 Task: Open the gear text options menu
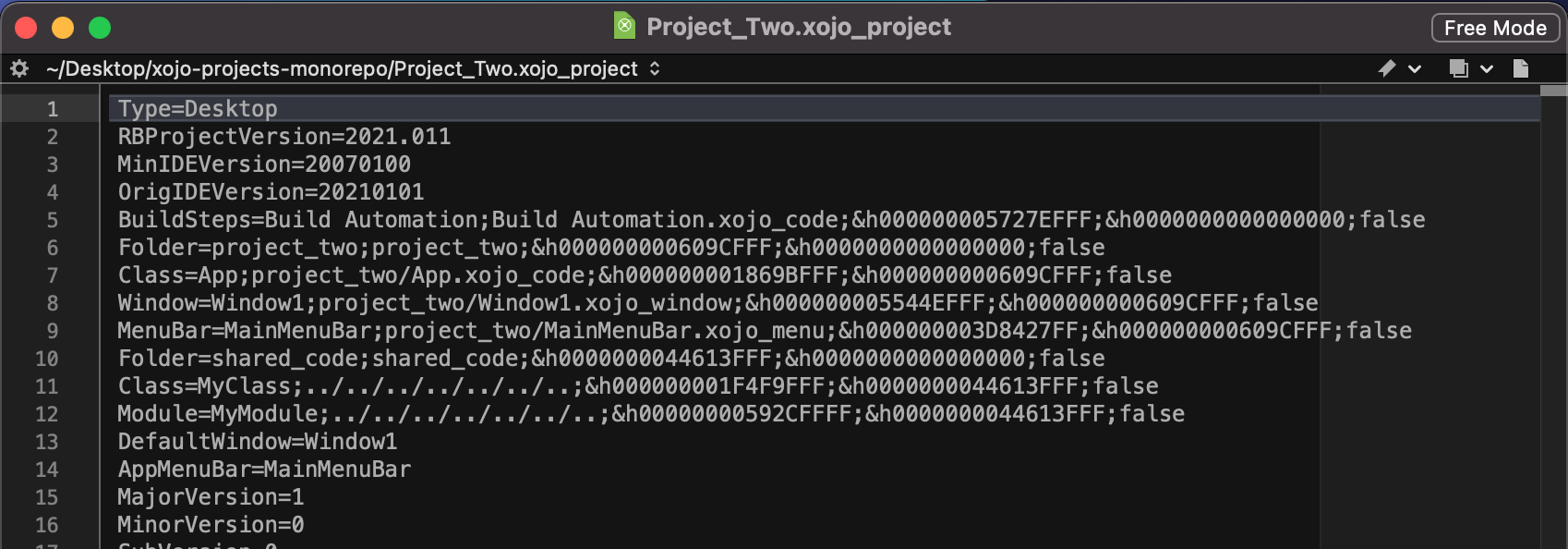(x=19, y=68)
